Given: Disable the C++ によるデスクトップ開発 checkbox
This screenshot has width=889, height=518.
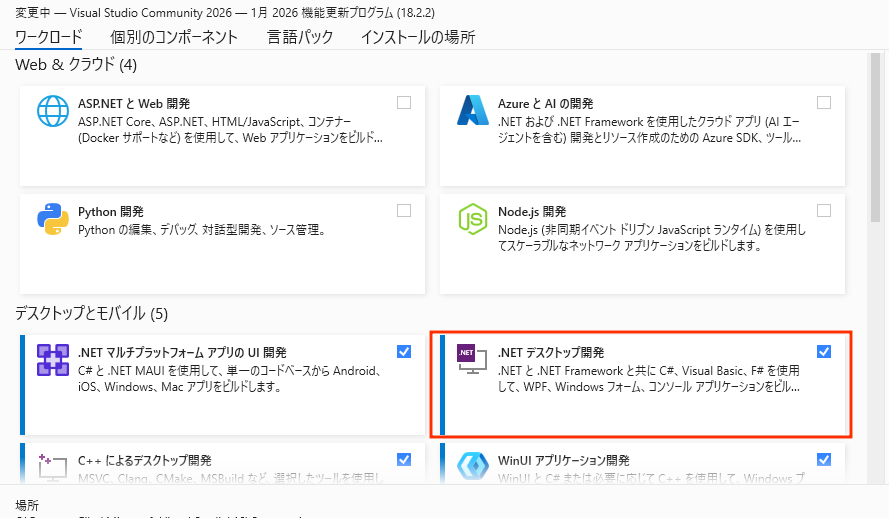Looking at the screenshot, I should (404, 459).
